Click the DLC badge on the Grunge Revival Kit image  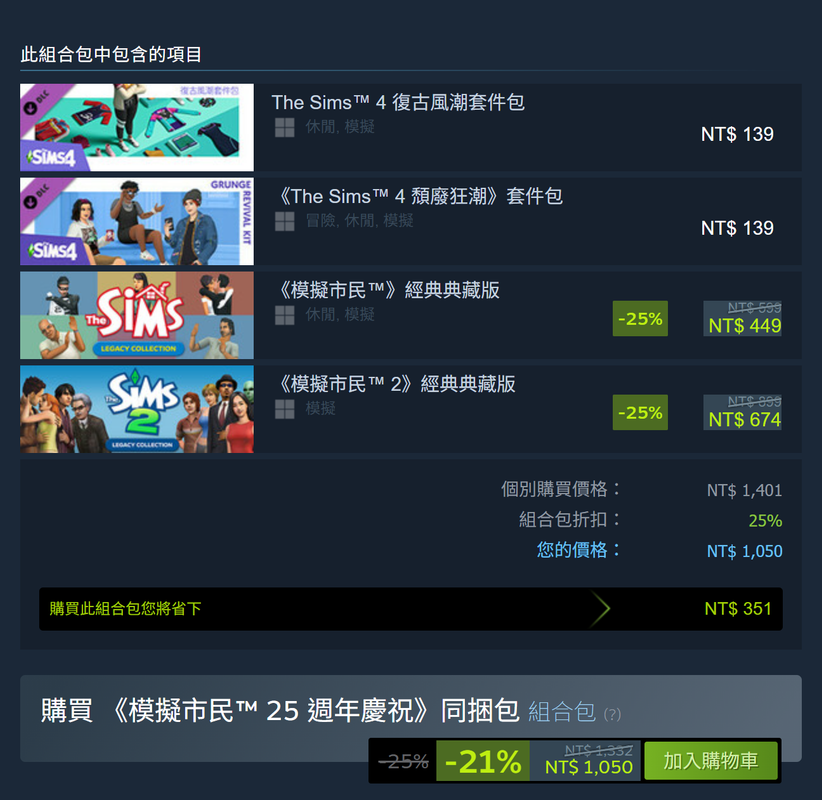pos(38,196)
